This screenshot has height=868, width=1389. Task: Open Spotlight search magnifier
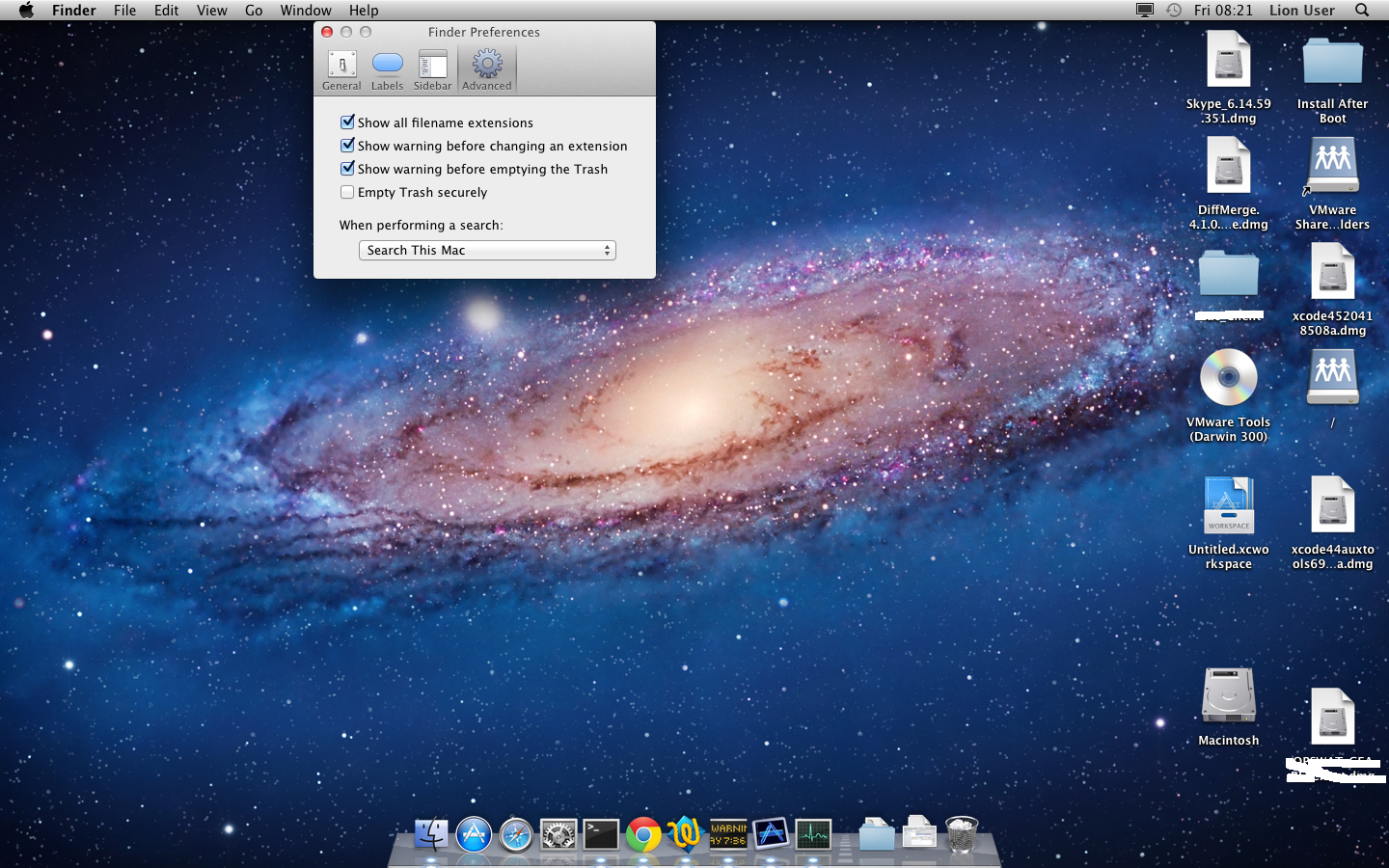[x=1362, y=10]
